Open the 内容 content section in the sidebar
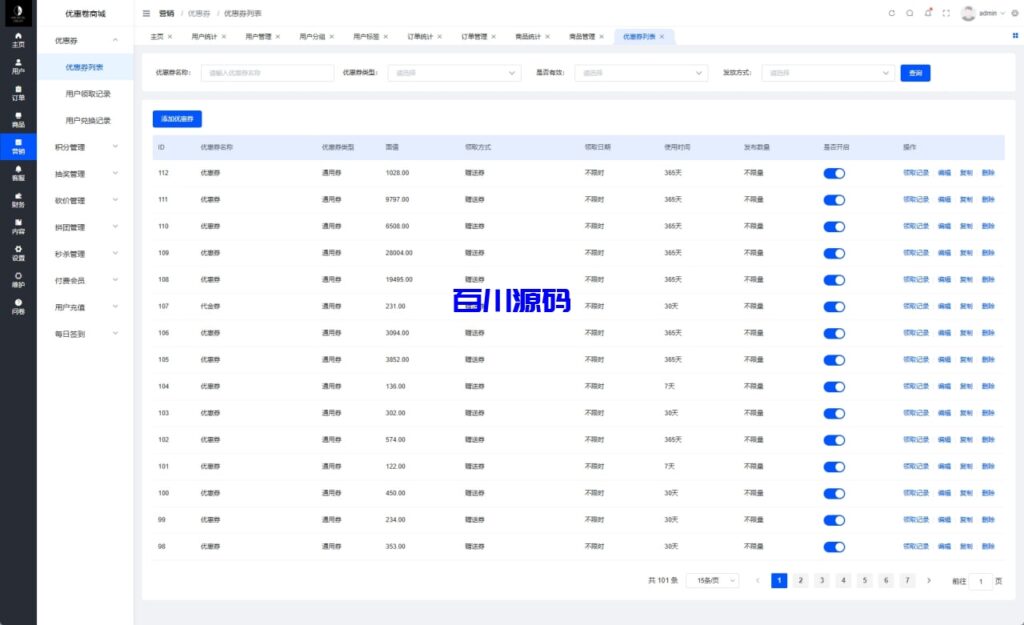Viewport: 1024px width, 625px height. click(18, 227)
